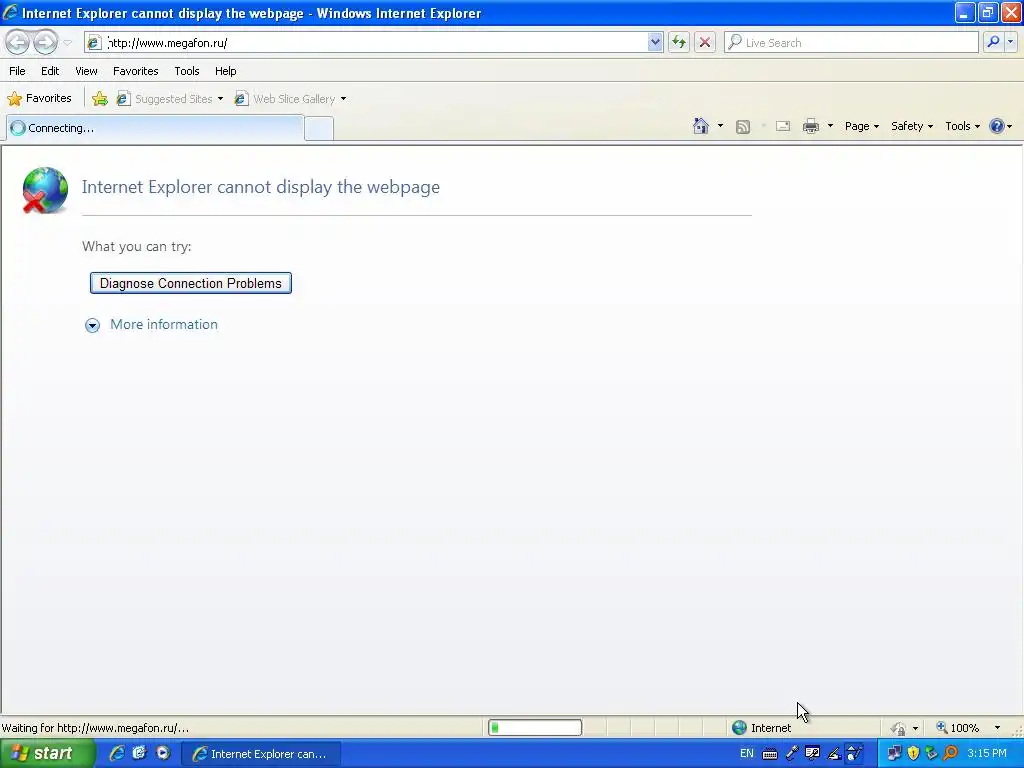Expand the Suggested Sites dropdown arrow
Image resolution: width=1024 pixels, height=768 pixels.
[220, 99]
